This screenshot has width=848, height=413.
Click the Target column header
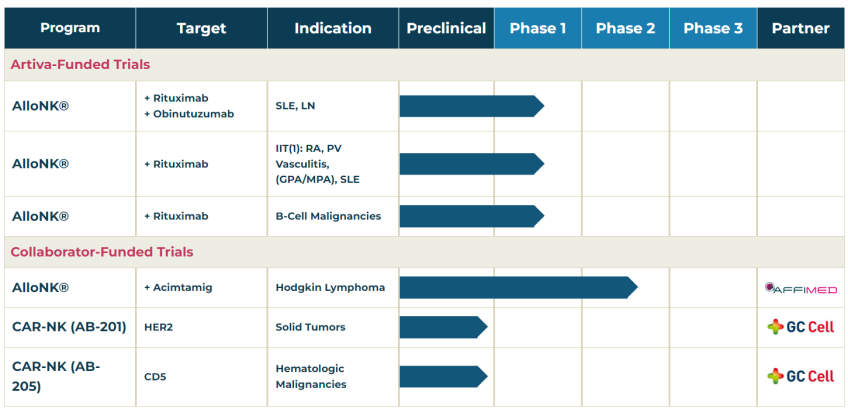[x=201, y=28]
